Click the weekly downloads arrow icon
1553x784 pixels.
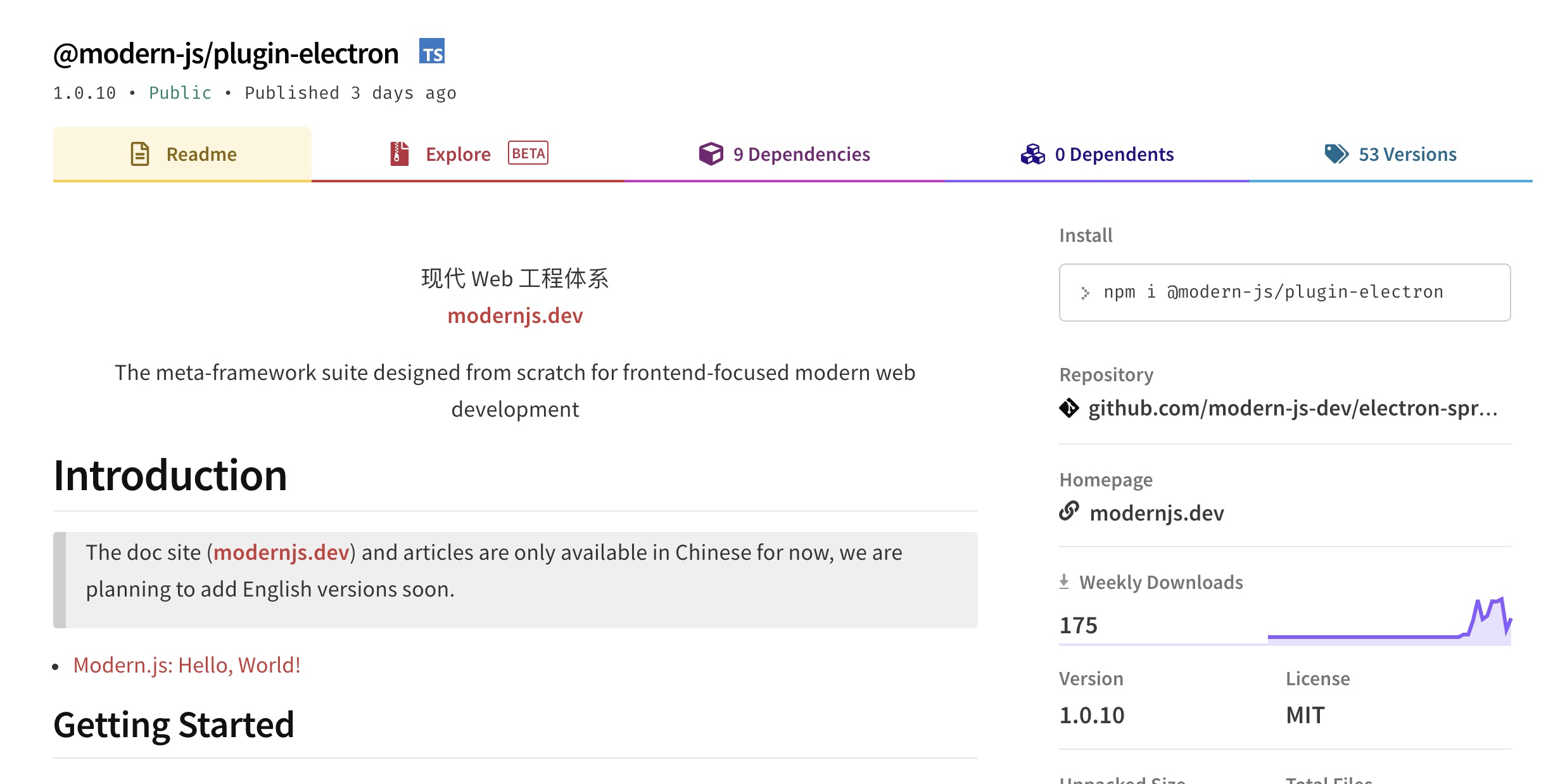click(1064, 581)
